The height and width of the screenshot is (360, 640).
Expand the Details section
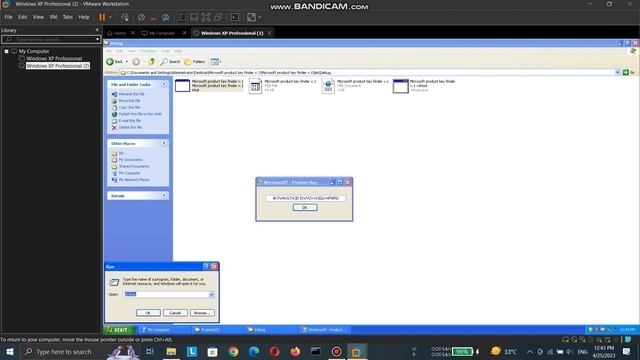click(x=164, y=196)
